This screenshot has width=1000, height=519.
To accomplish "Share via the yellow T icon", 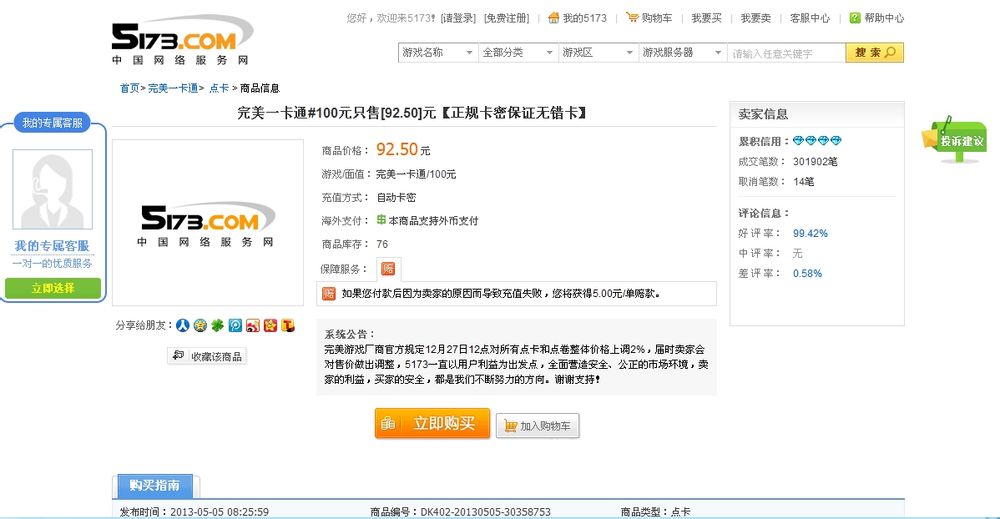I will click(288, 325).
